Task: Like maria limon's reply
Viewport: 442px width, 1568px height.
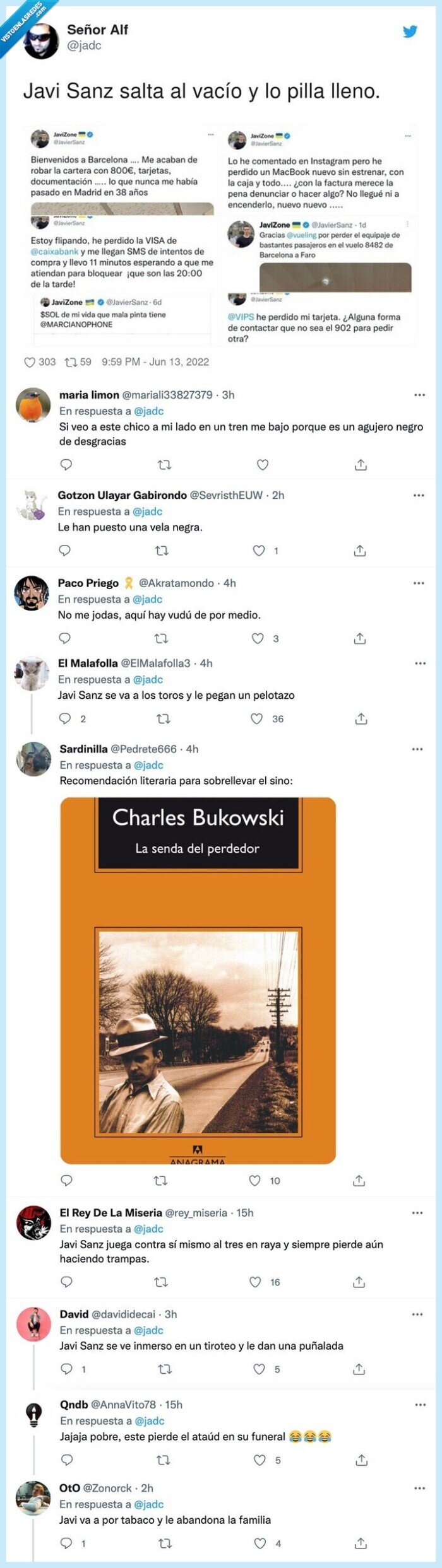Action: coord(263,465)
